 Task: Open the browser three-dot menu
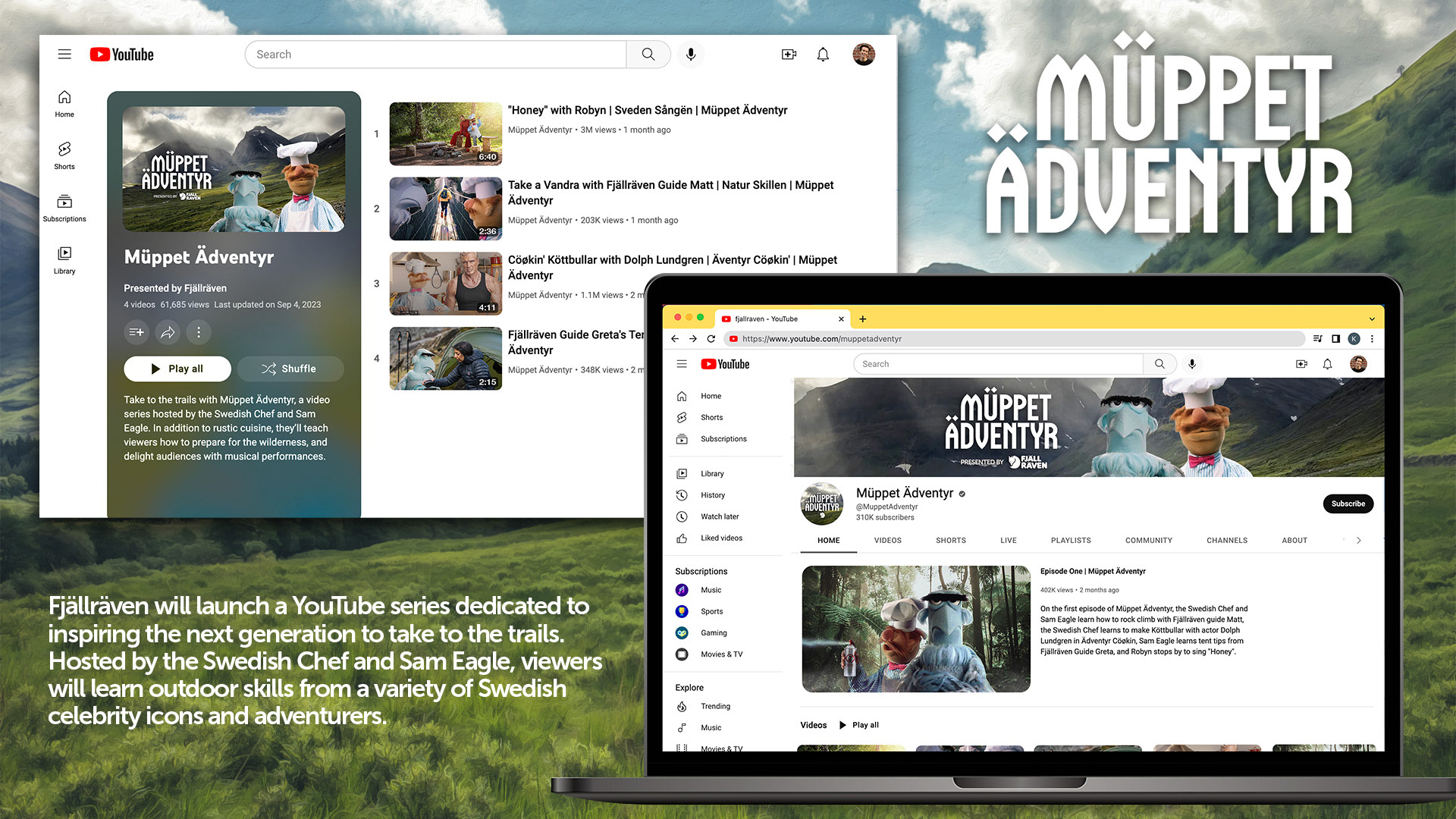point(1372,339)
